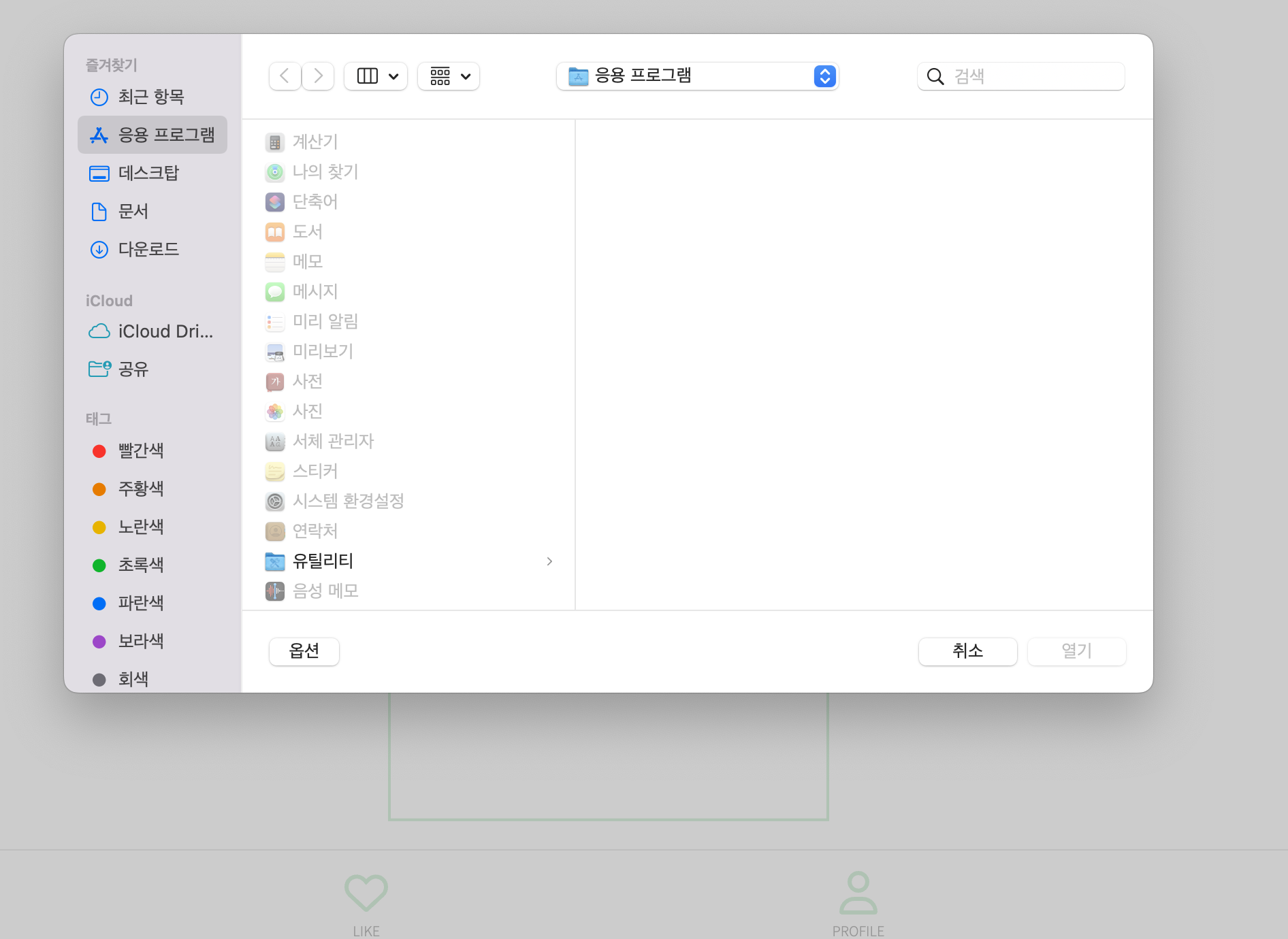Expand the 유틸리티 folder chevron
This screenshot has height=939, width=1288.
[x=549, y=561]
